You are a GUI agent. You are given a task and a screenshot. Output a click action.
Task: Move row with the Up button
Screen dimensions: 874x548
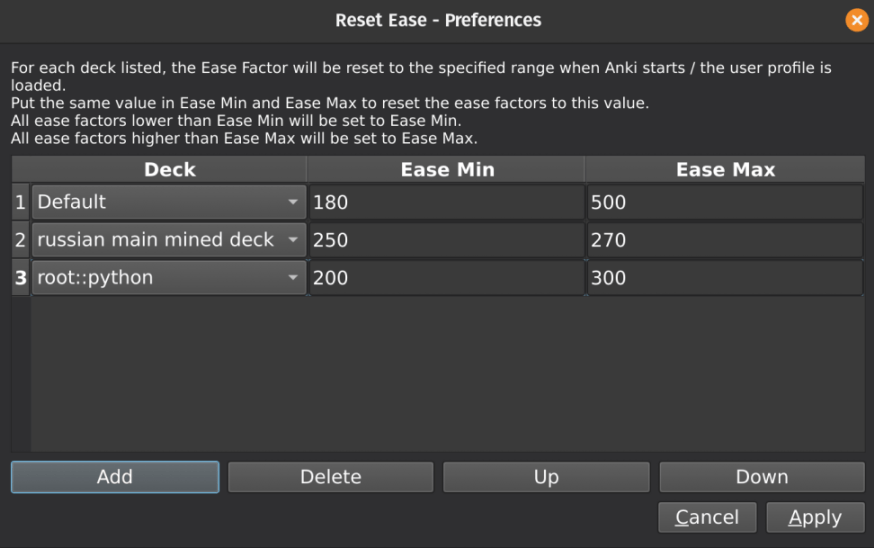(x=546, y=477)
